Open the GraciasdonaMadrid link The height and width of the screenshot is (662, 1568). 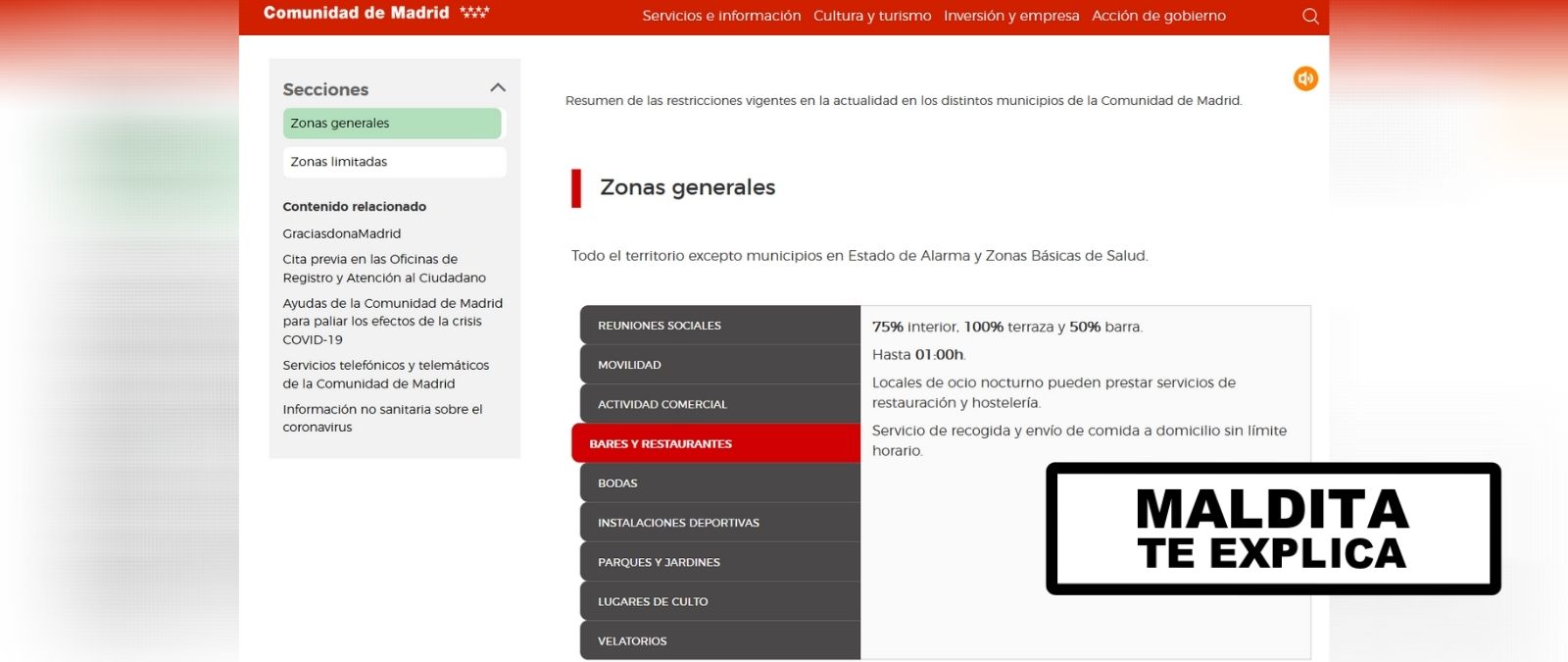pos(342,233)
